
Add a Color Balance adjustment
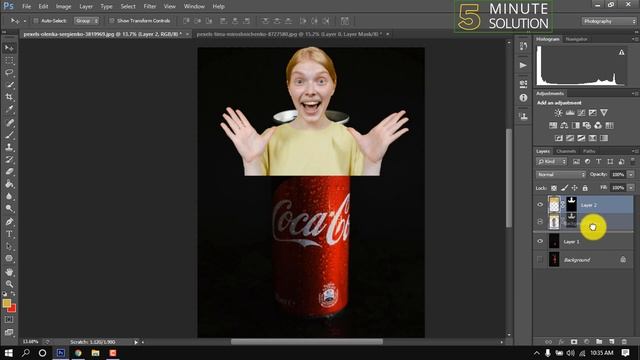click(x=564, y=125)
